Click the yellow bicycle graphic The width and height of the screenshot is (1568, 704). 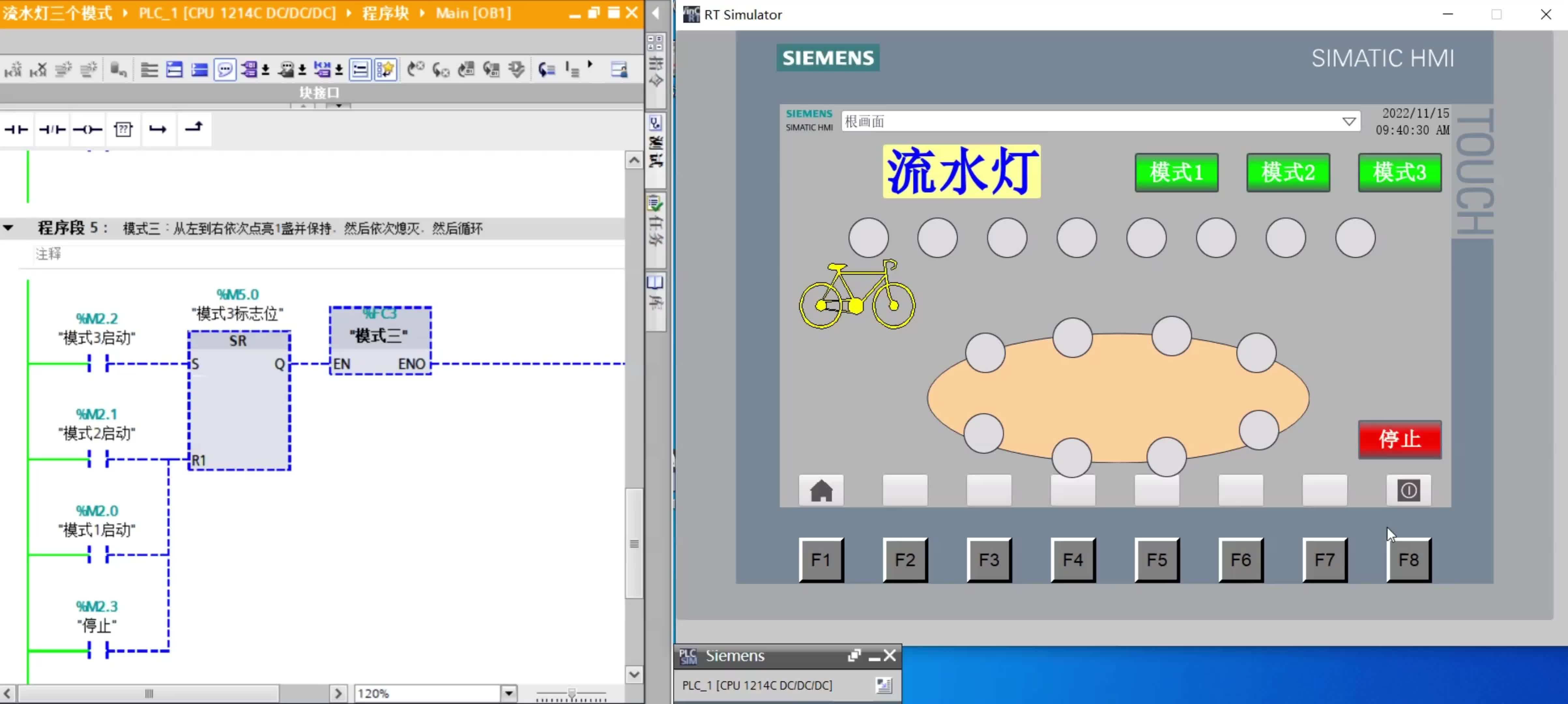click(857, 294)
